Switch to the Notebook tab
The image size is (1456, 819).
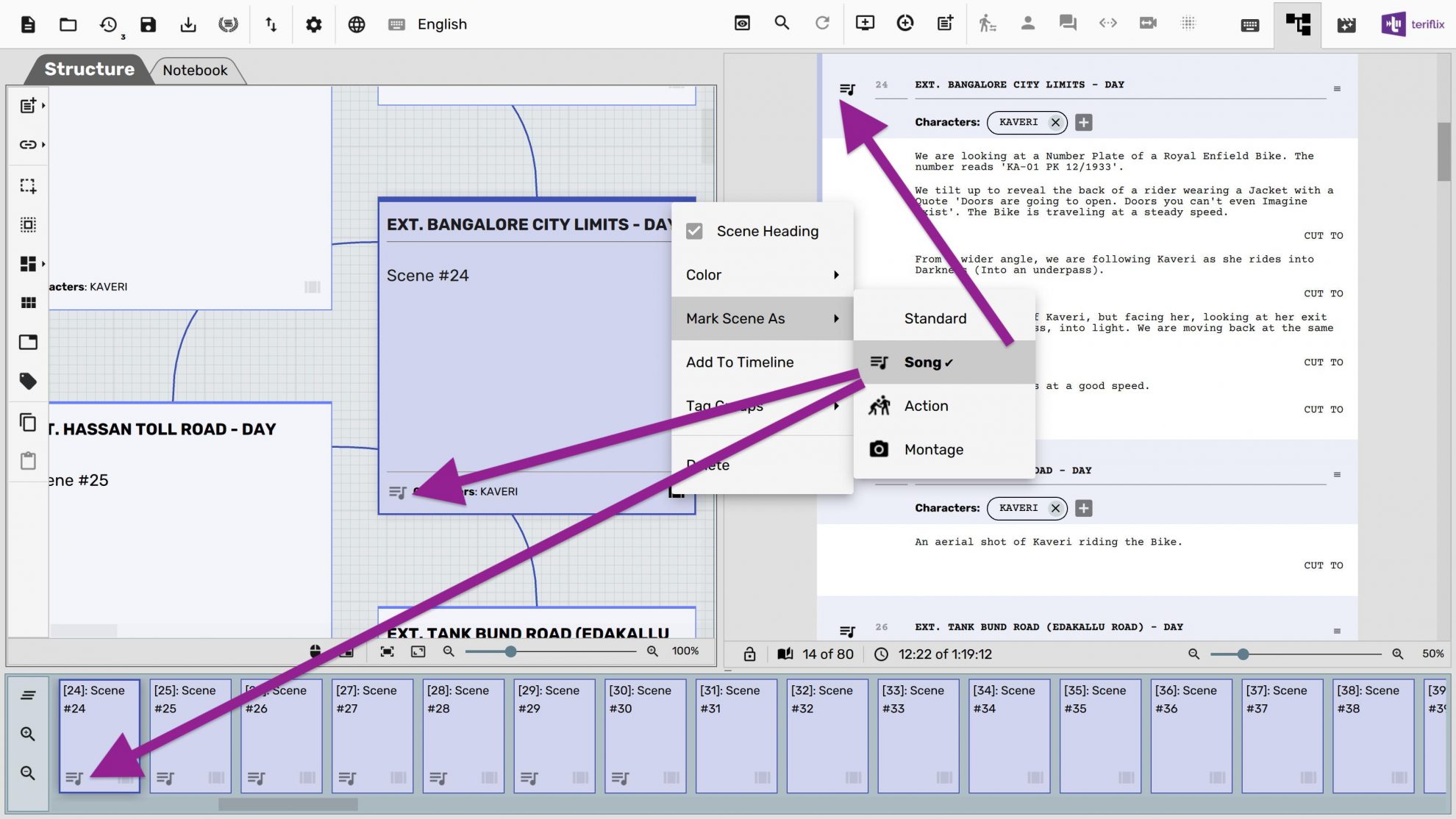(195, 70)
